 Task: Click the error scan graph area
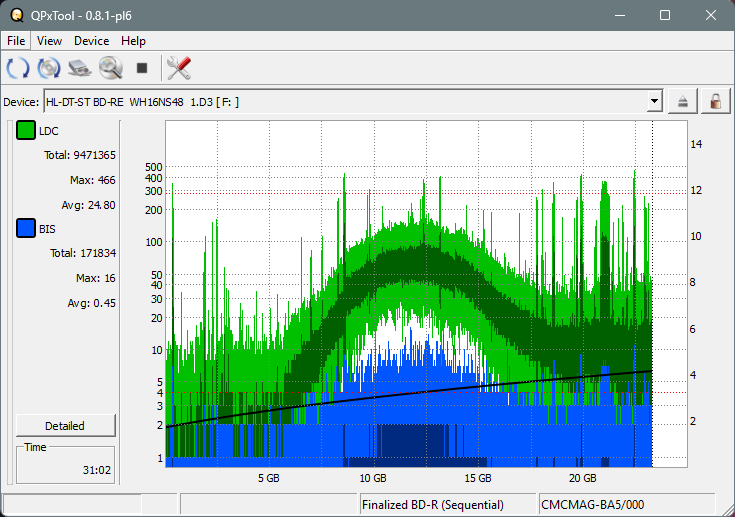426,294
